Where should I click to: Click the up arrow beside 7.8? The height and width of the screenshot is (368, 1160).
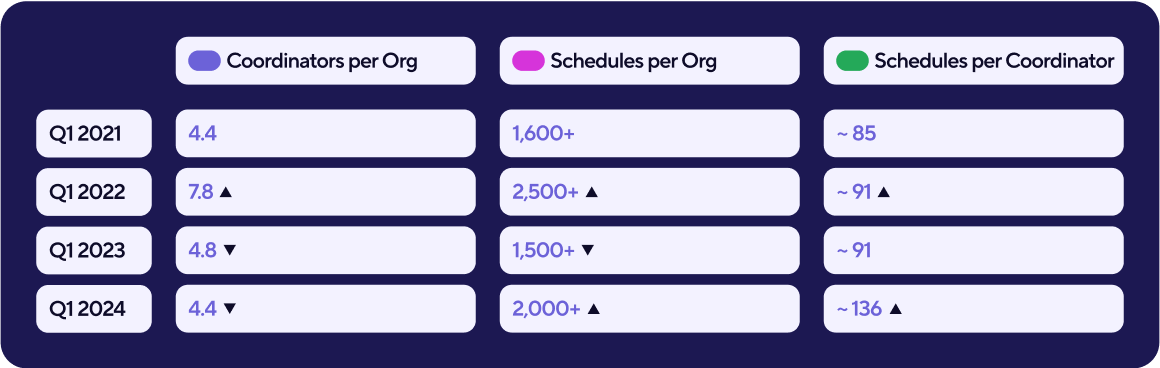(226, 193)
